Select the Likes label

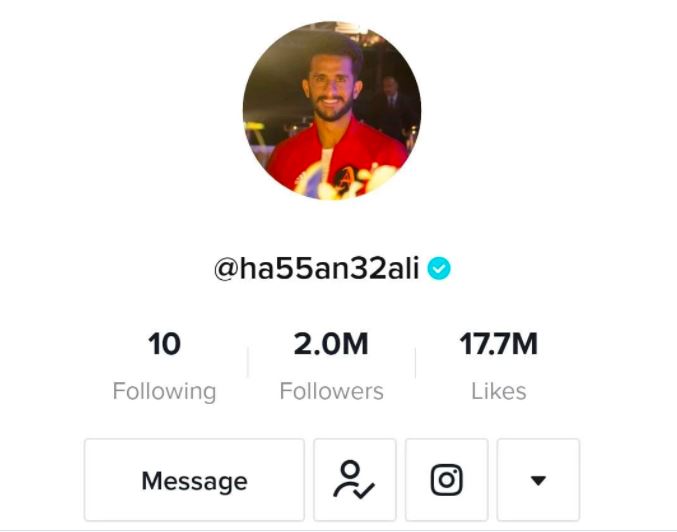499,391
